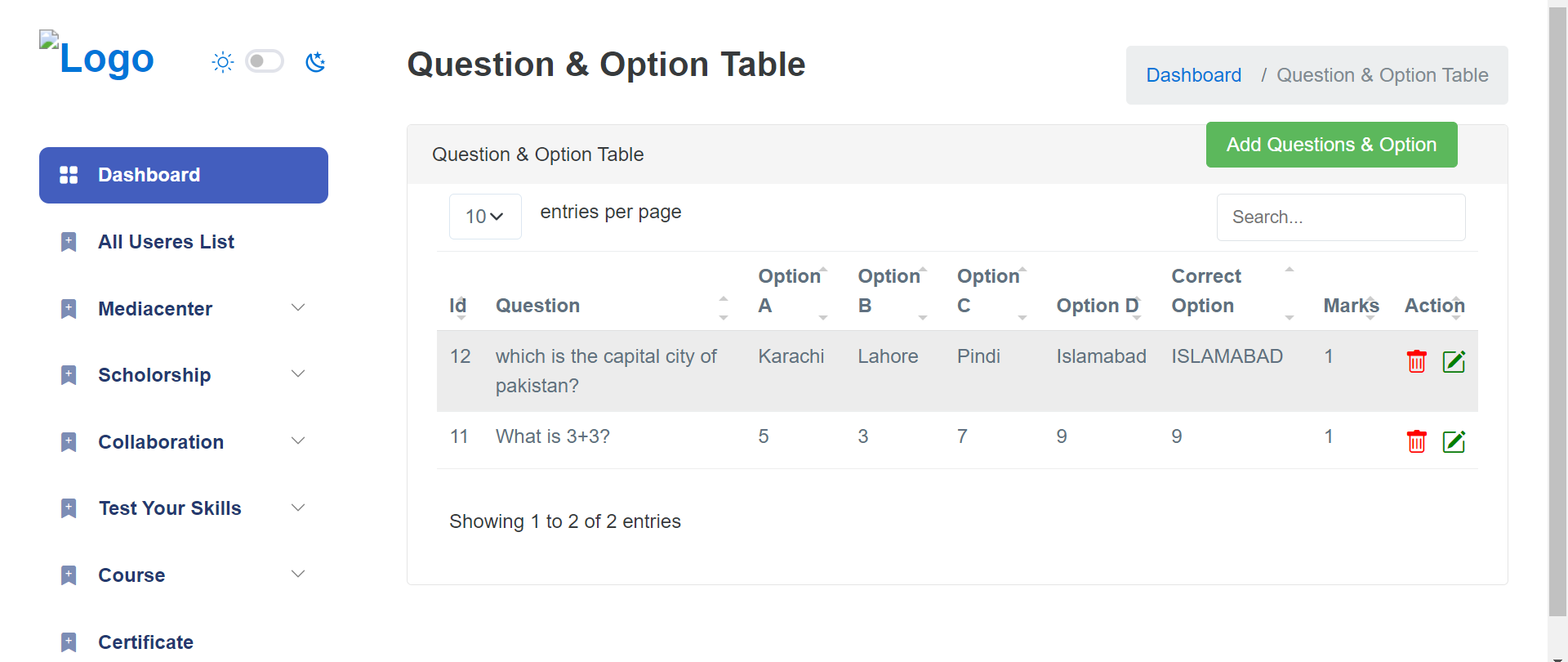Viewport: 1568px width, 662px height.
Task: Edit the capital city question row
Action: coord(1454,361)
